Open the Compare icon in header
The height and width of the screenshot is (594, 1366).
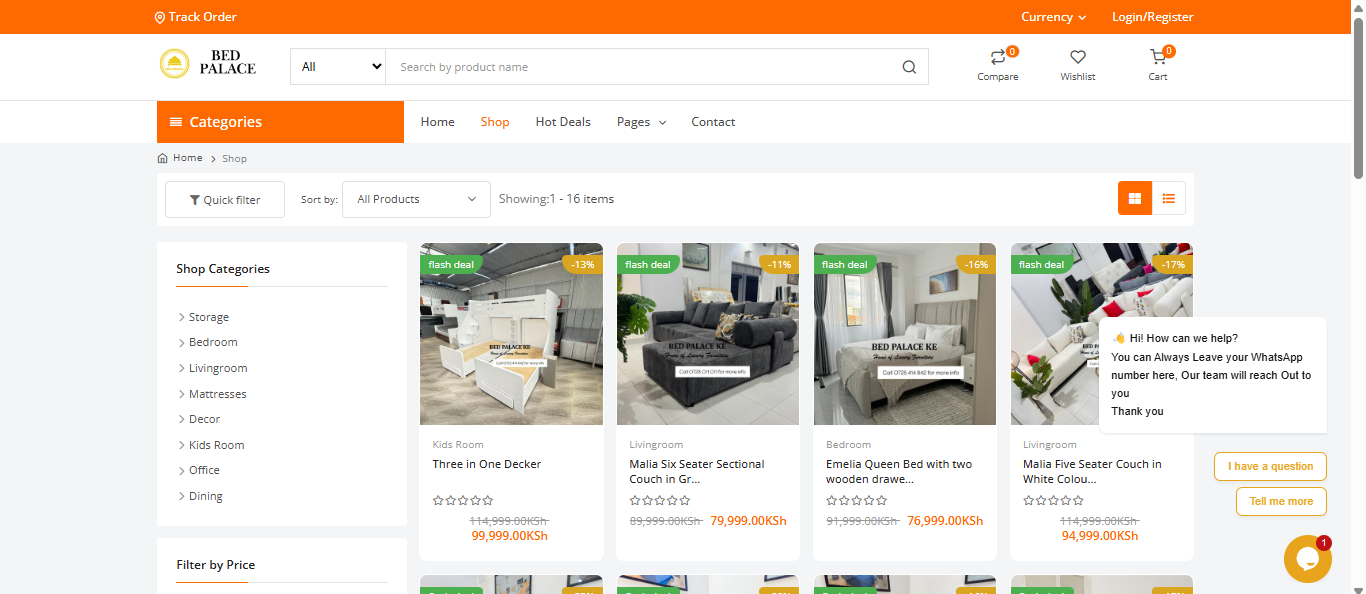997,58
